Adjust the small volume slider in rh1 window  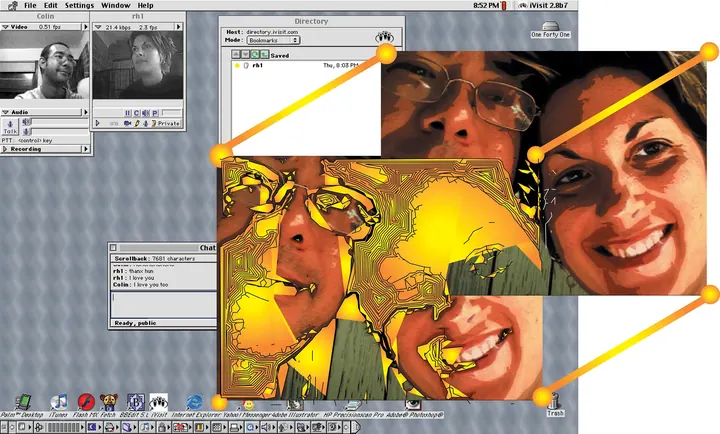pyautogui.click(x=171, y=113)
